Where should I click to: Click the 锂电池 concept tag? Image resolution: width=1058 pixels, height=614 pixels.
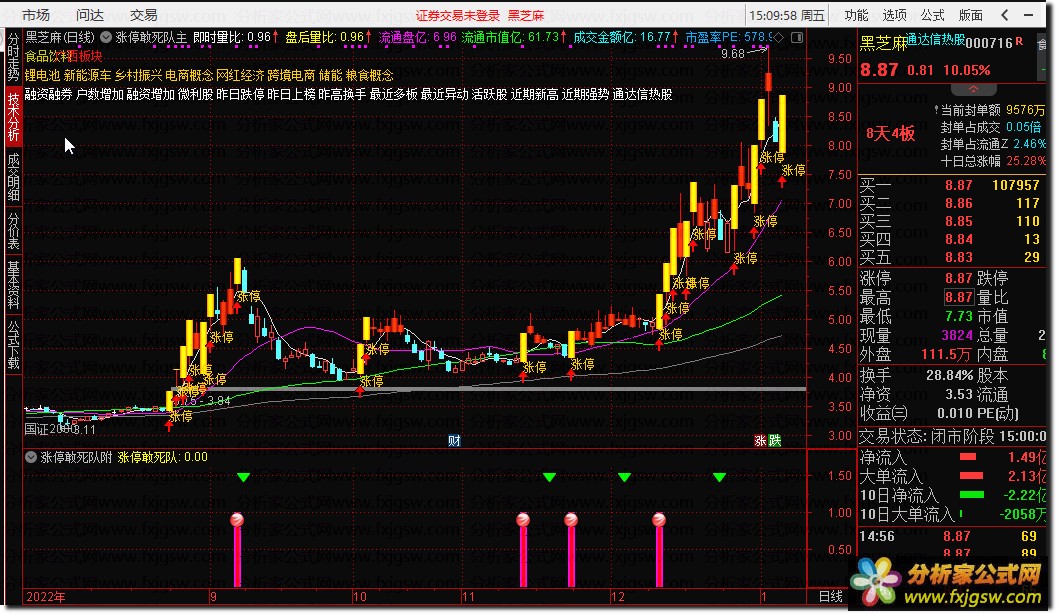[x=43, y=75]
